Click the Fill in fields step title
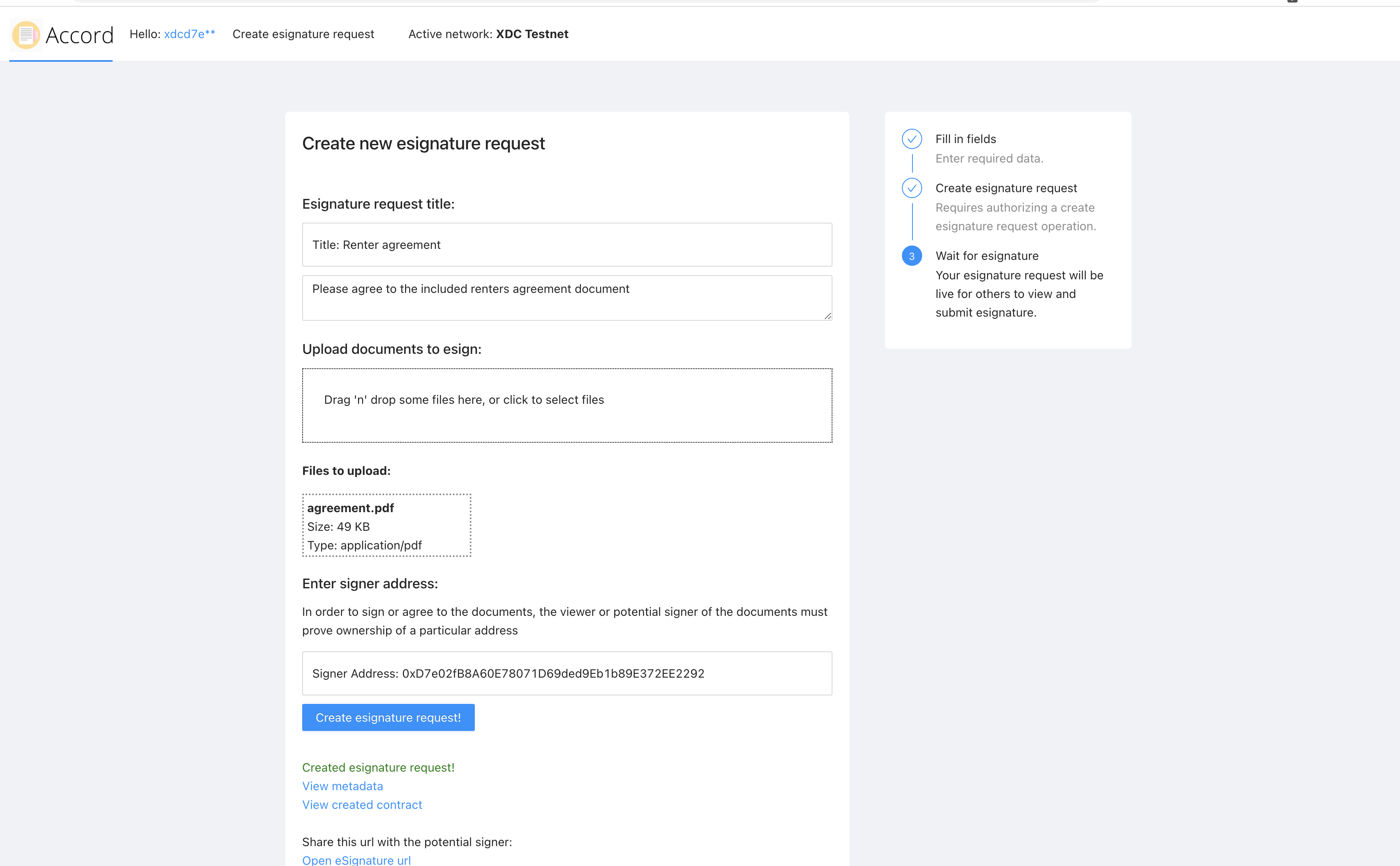 [x=965, y=139]
